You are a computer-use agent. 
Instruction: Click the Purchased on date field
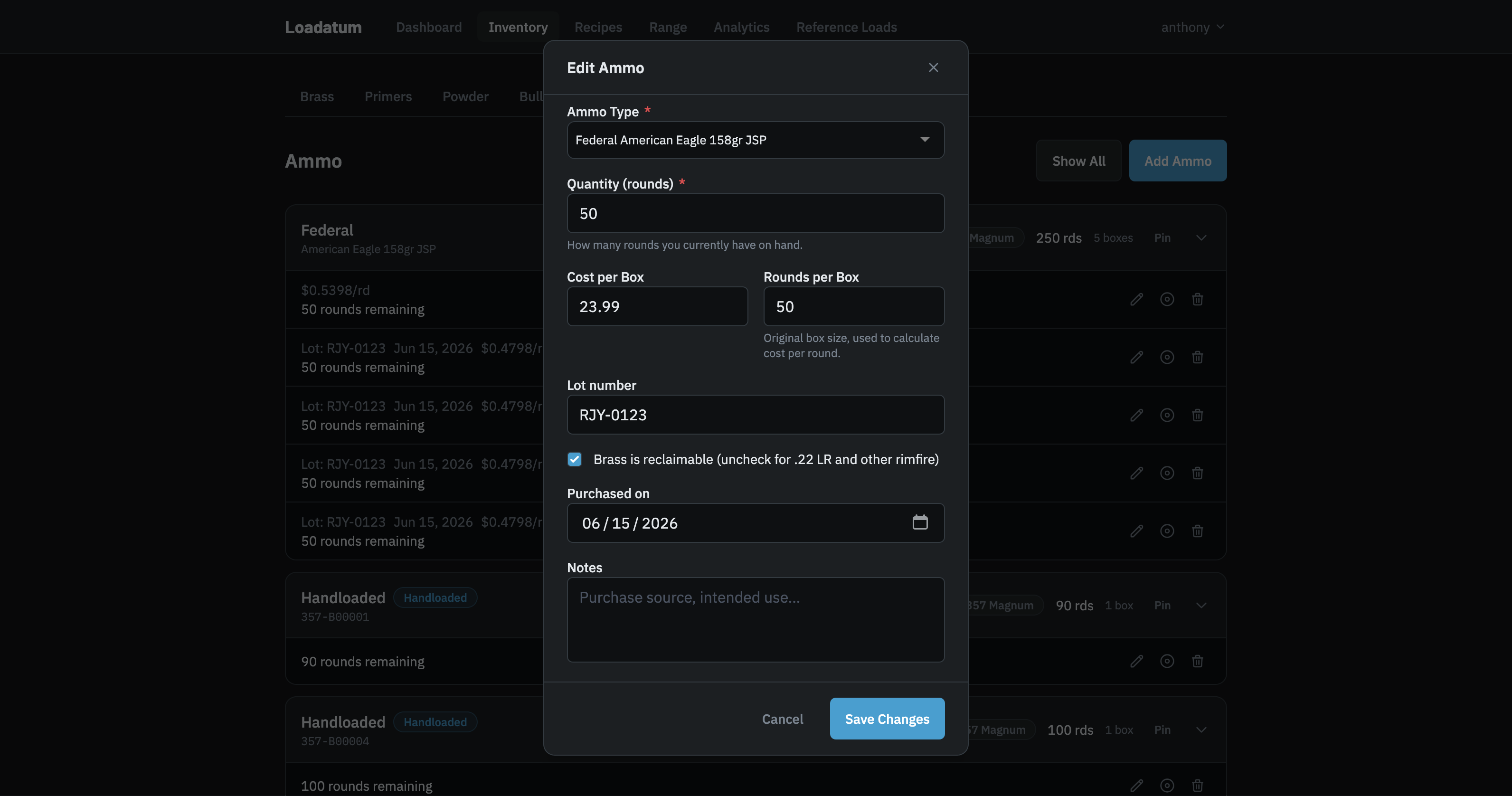coord(756,523)
